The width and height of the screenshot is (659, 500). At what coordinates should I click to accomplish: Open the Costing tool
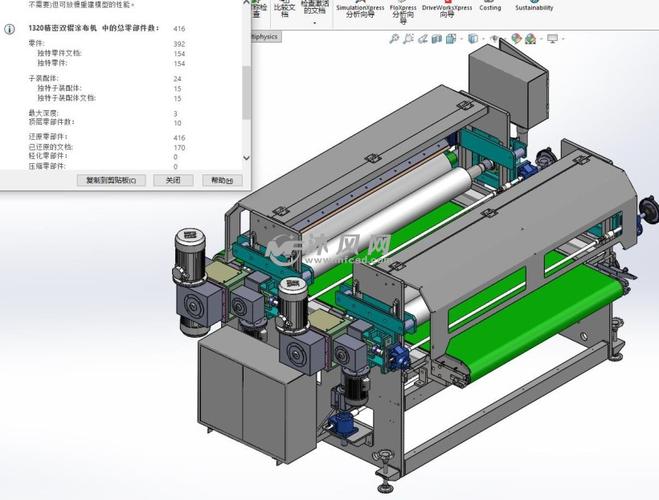click(x=490, y=7)
